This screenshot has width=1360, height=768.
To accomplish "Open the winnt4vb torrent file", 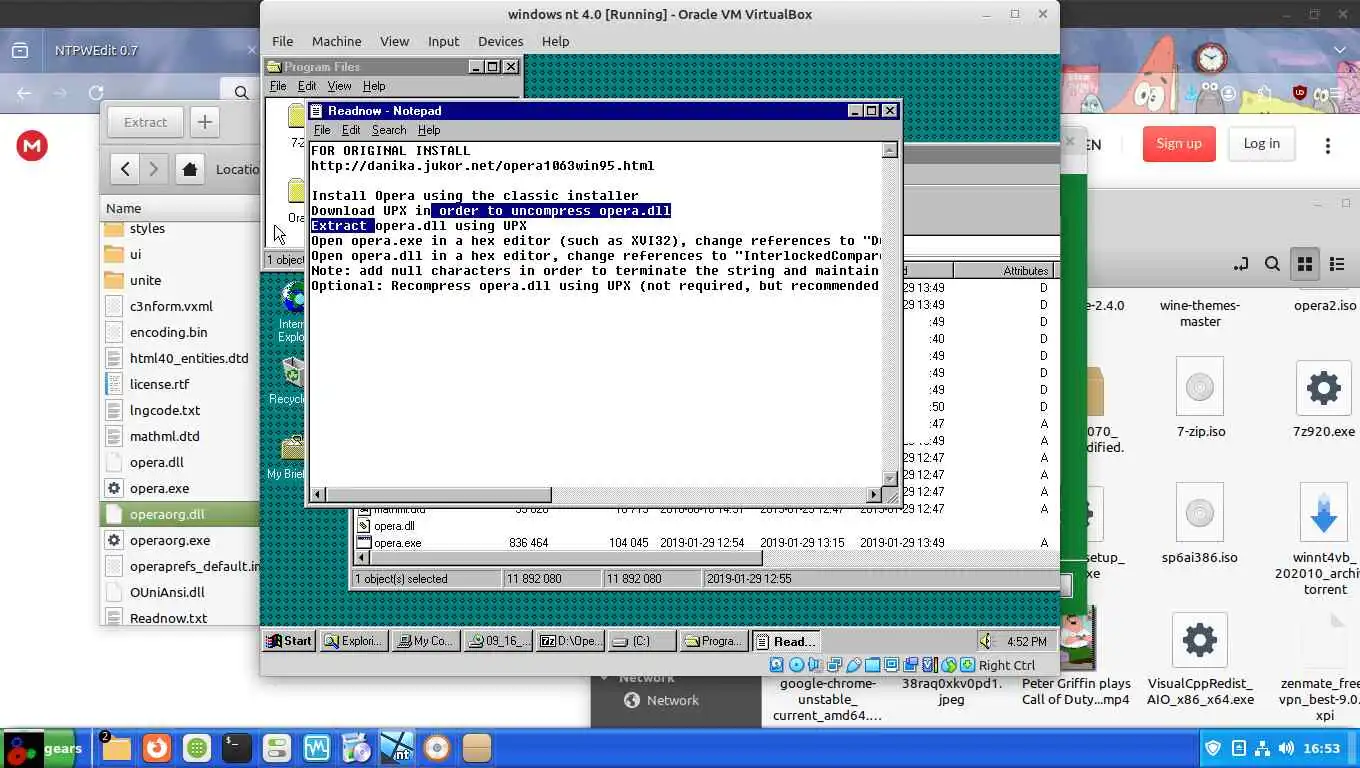I will click(x=1324, y=538).
